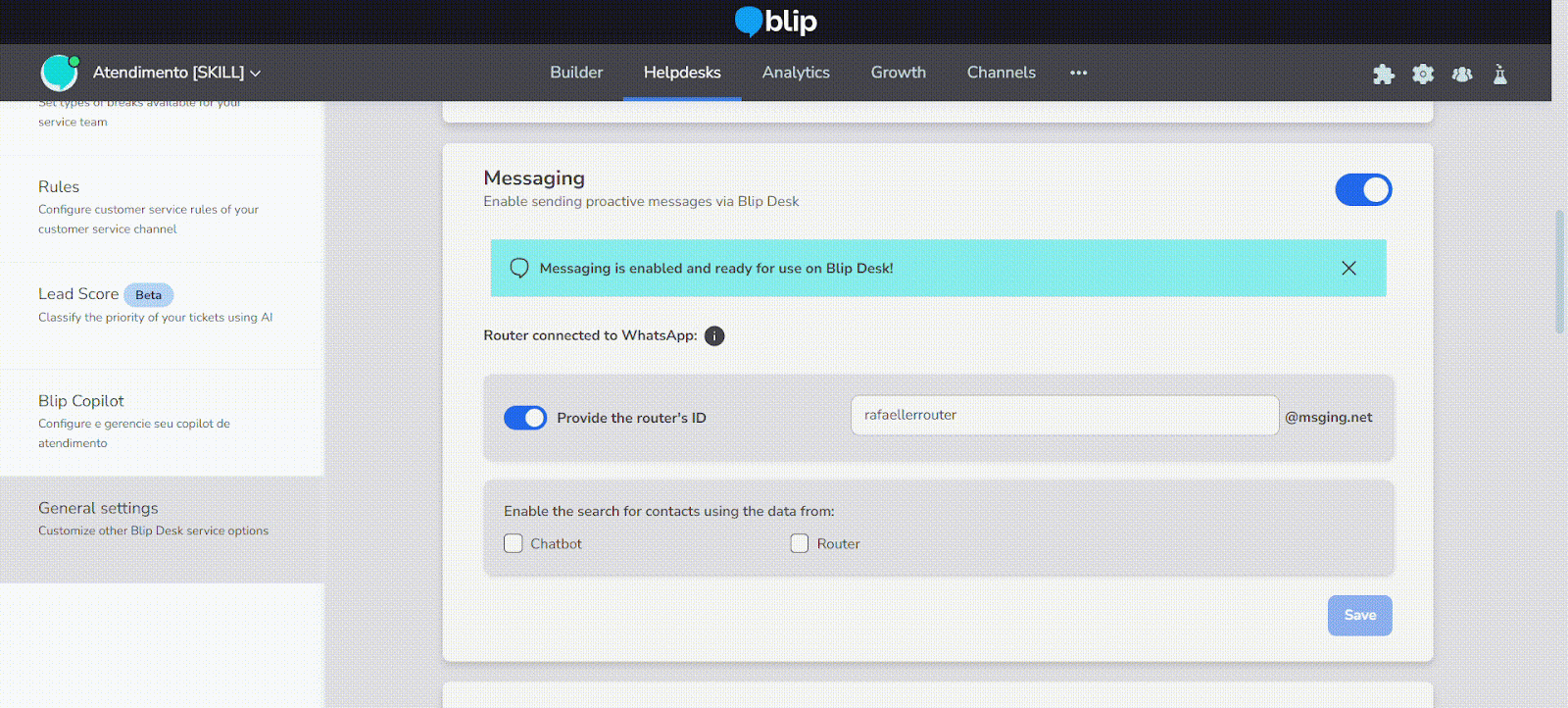Open the Atendimento [SKILL] bot avatar
The height and width of the screenshot is (708, 1568).
tap(59, 73)
